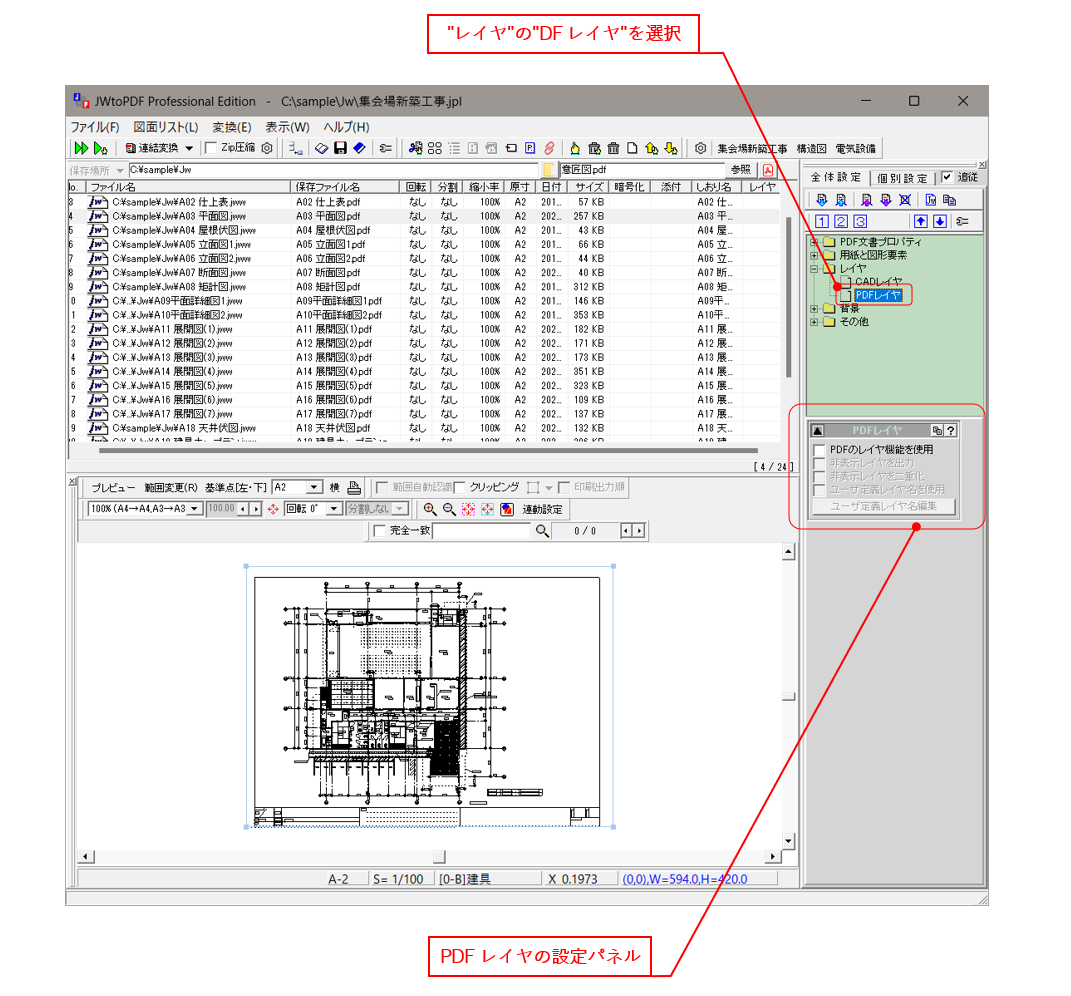1071x996 pixels.
Task: Click the 参照 browse button
Action: click(740, 170)
